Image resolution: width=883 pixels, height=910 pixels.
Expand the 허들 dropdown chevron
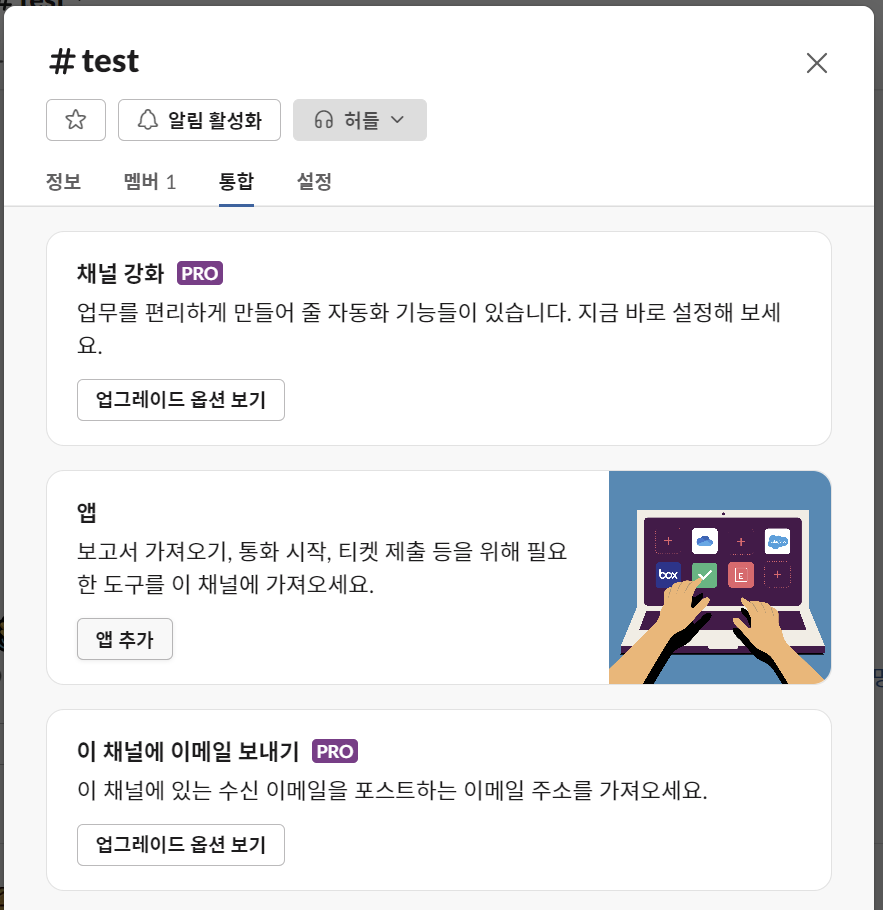pos(397,120)
